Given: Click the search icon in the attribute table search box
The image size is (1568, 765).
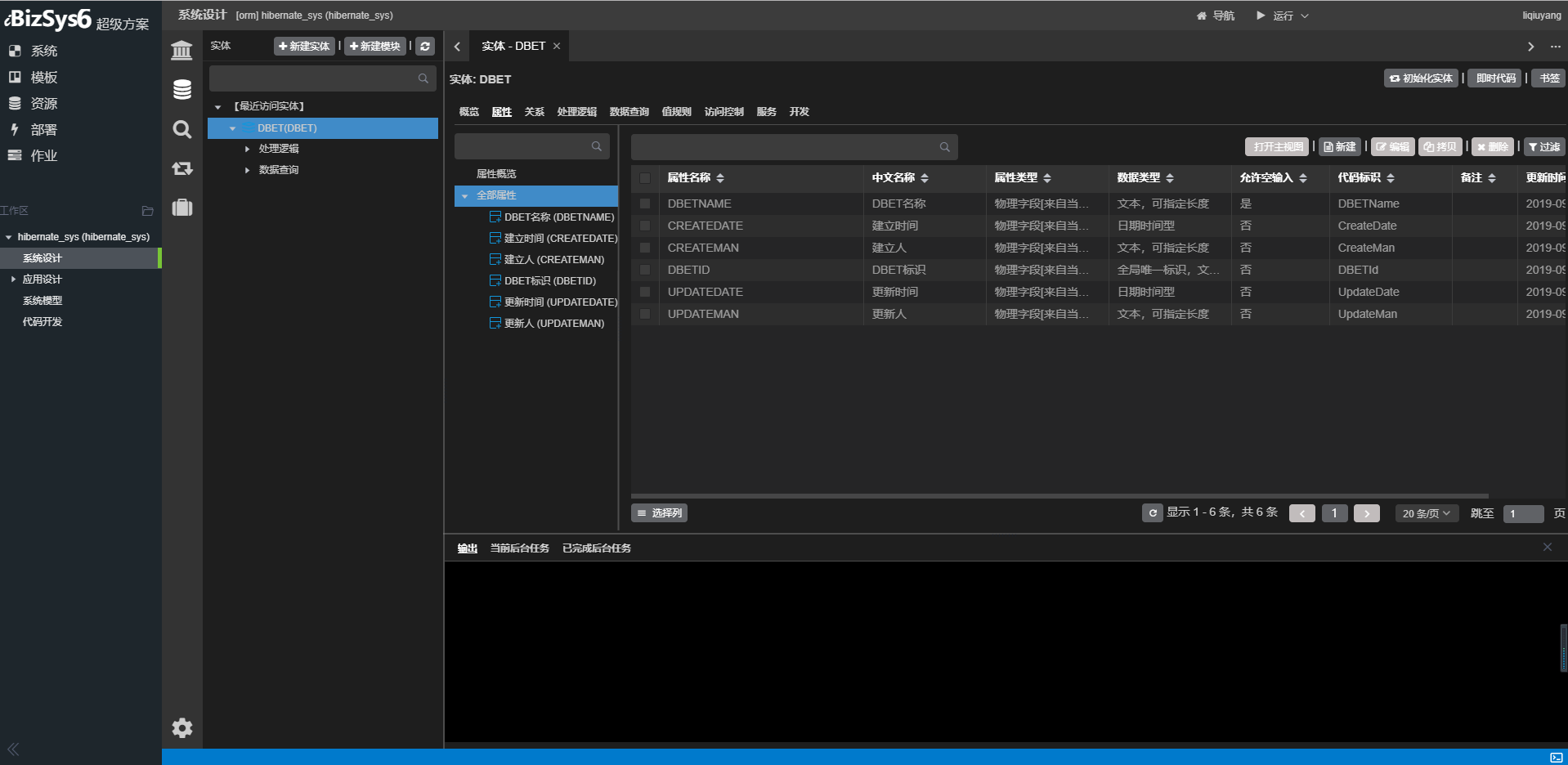Looking at the screenshot, I should click(944, 147).
